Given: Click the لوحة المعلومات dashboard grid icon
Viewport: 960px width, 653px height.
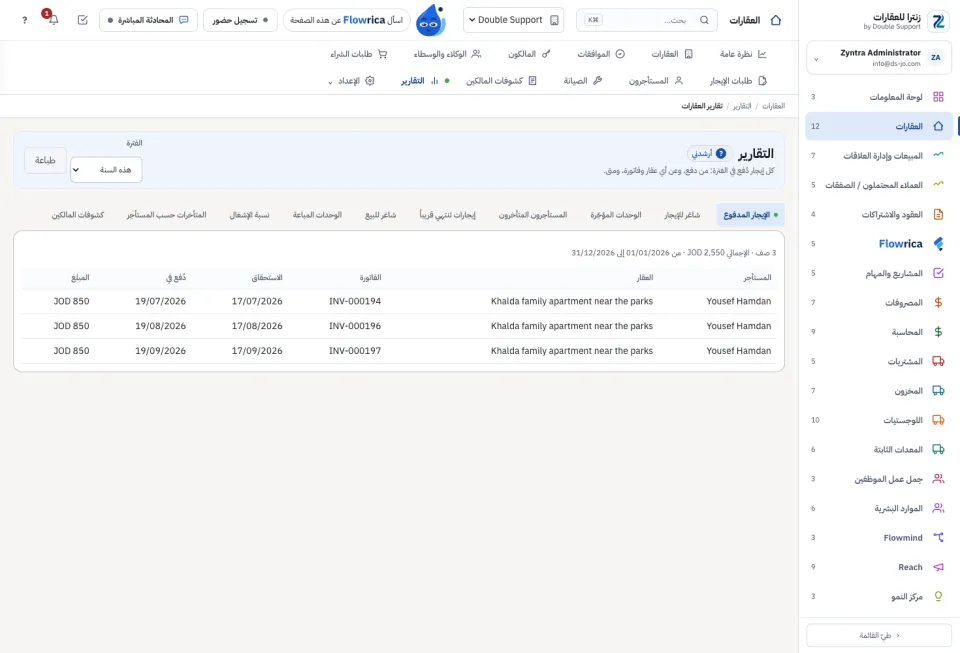Looking at the screenshot, I should pos(938,97).
